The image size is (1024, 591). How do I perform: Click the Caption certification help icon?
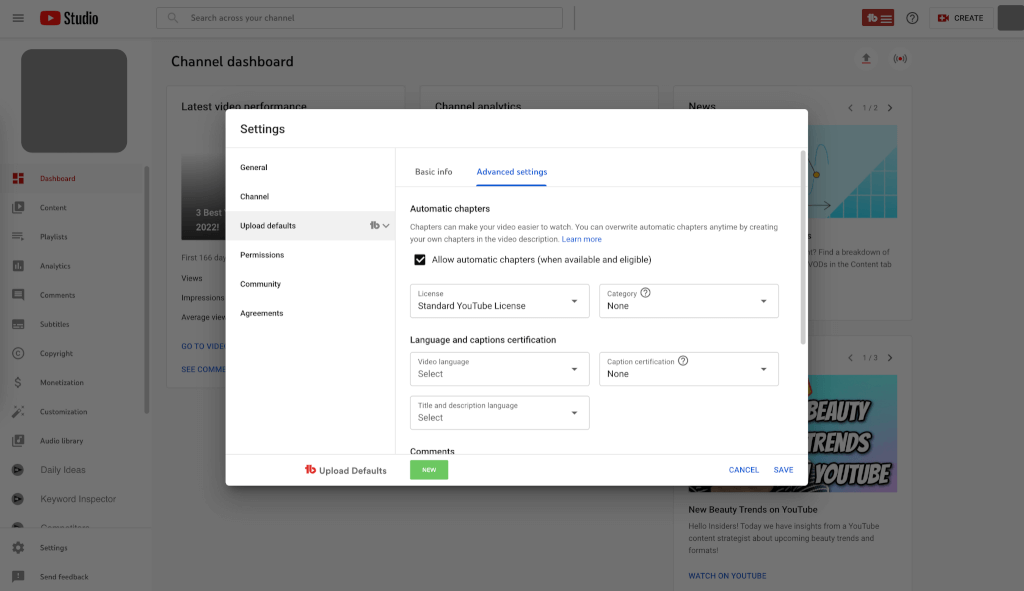(683, 361)
